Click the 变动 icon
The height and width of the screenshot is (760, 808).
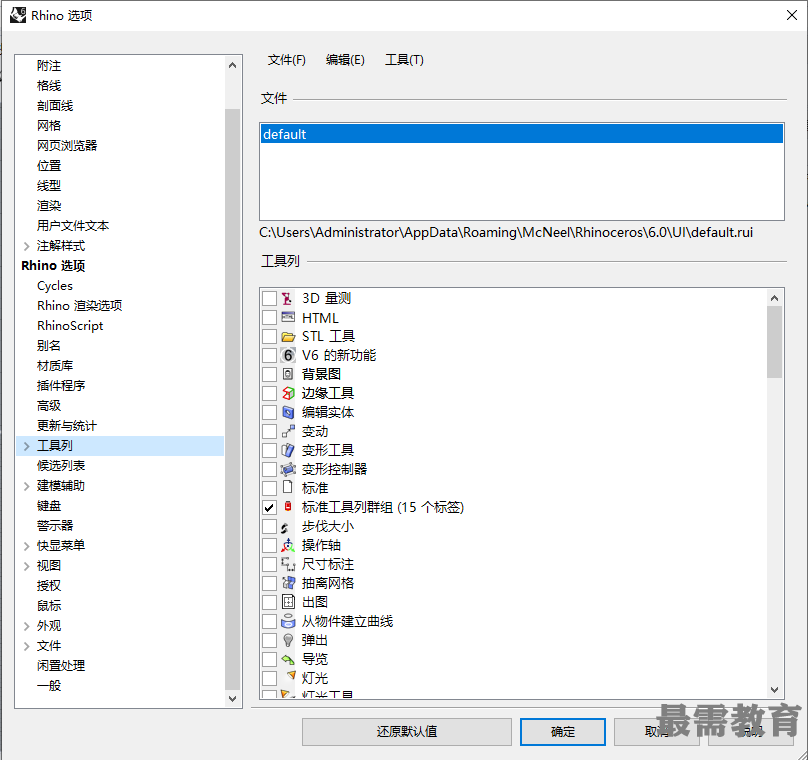288,431
